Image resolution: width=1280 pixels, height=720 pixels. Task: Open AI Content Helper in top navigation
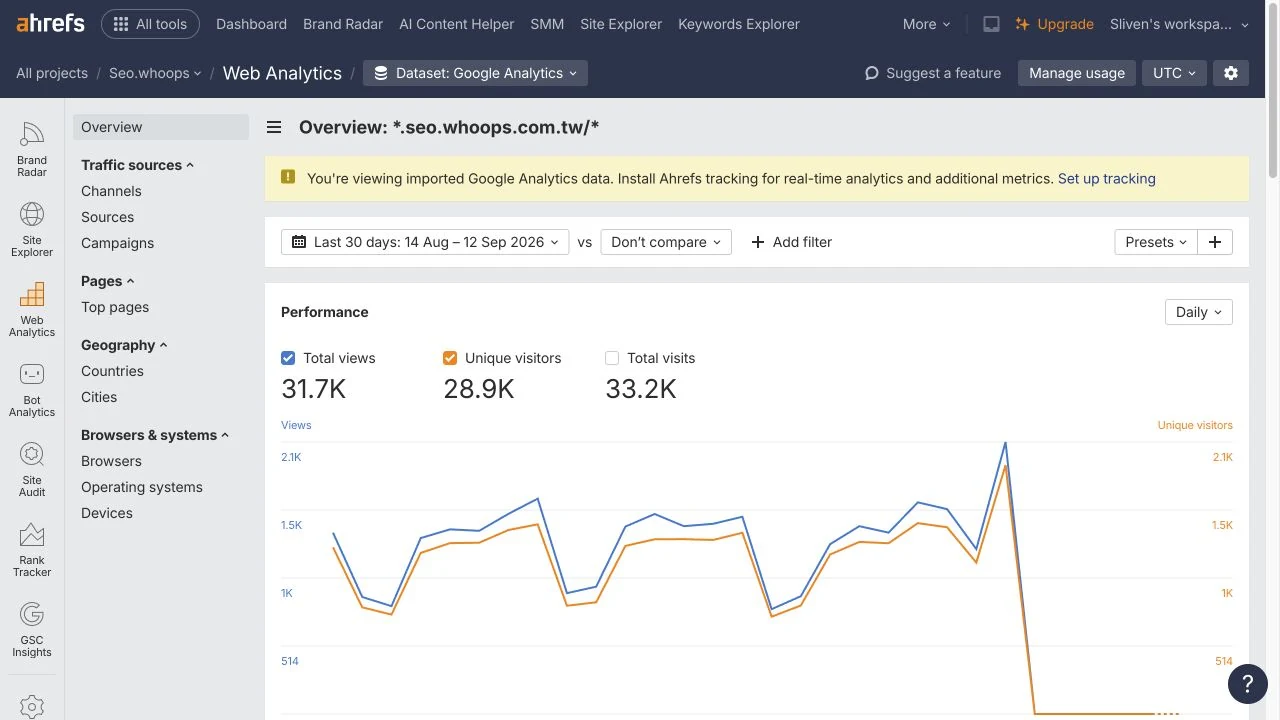(456, 24)
